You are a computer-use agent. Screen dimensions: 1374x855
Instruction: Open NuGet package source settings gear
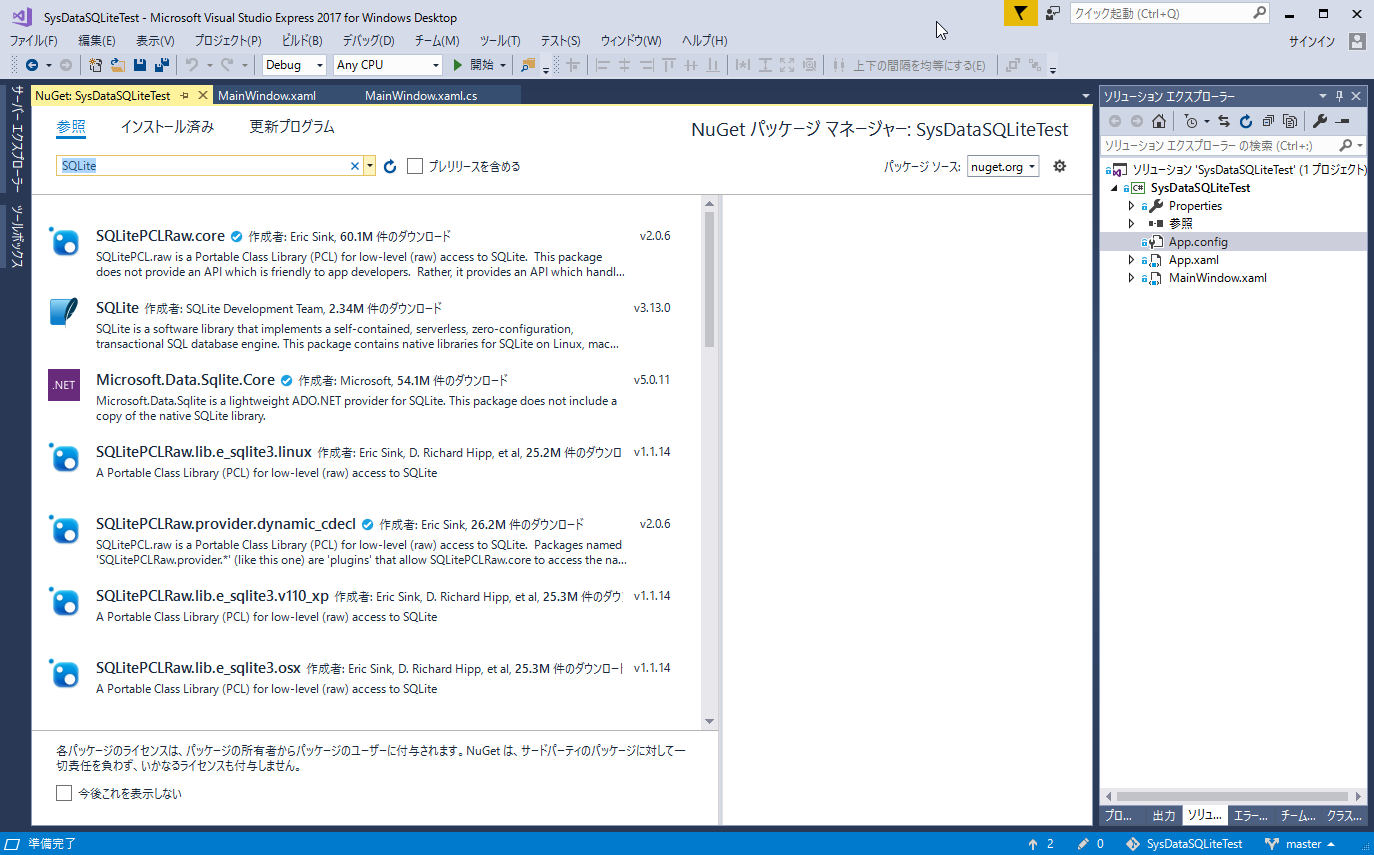(1060, 166)
